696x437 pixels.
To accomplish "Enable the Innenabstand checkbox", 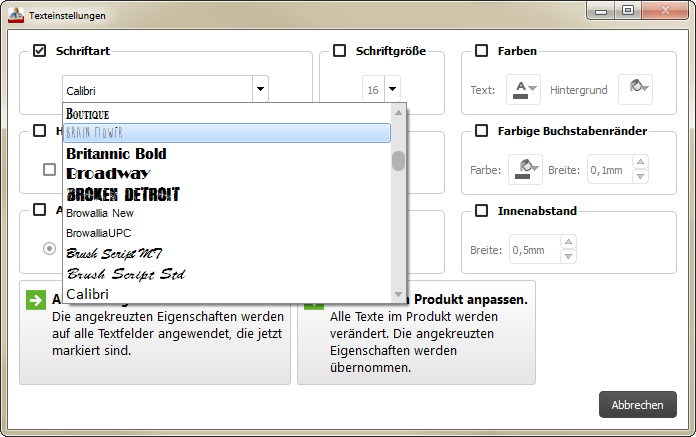I will coord(482,211).
